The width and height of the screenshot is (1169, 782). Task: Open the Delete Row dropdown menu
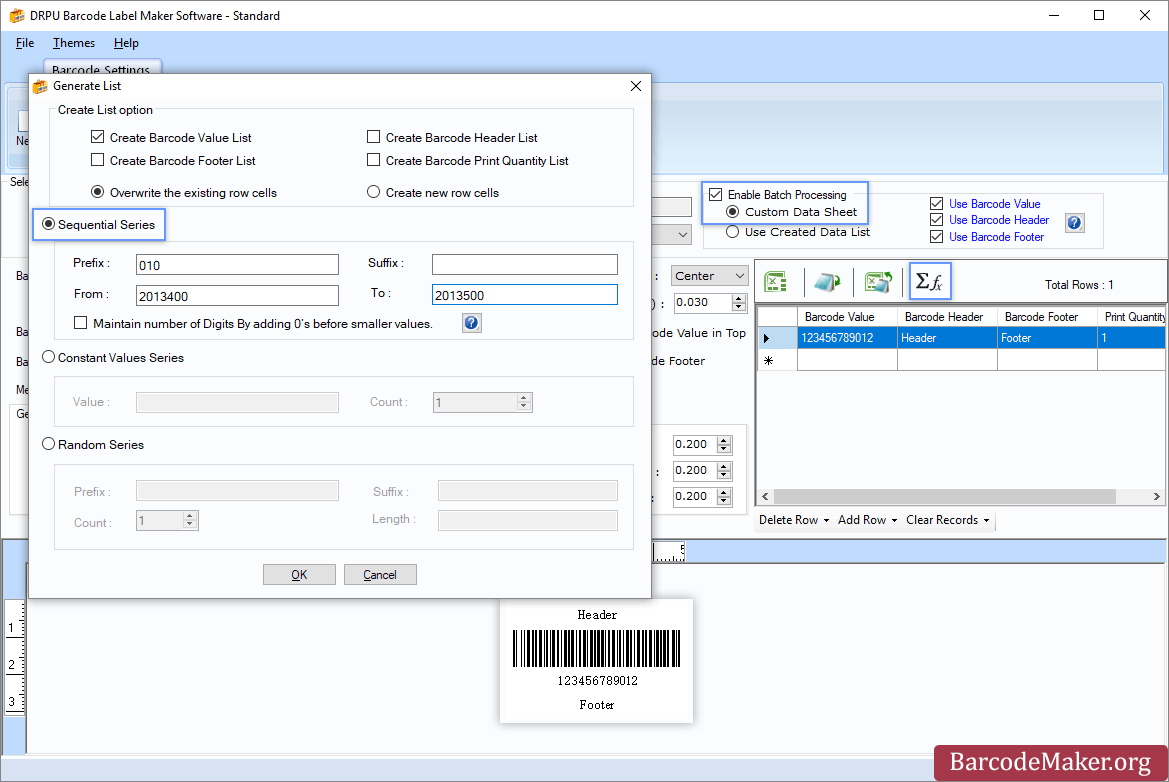(x=793, y=520)
